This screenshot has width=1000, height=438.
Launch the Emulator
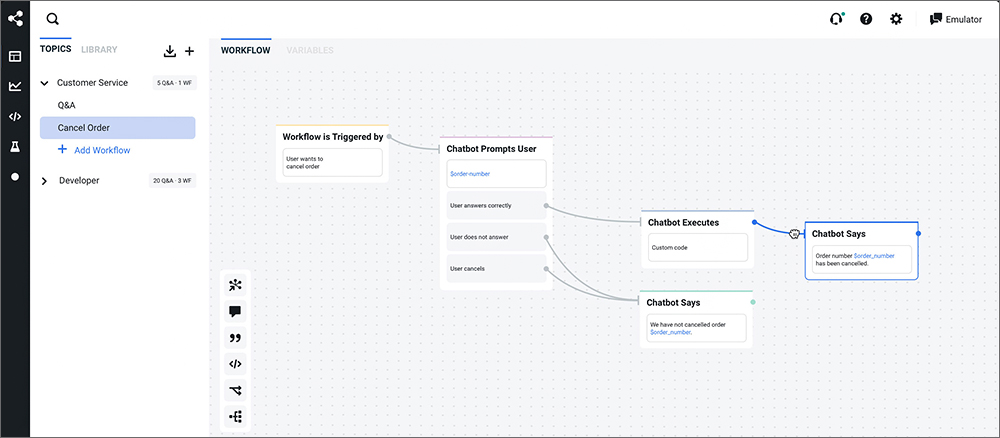point(955,19)
